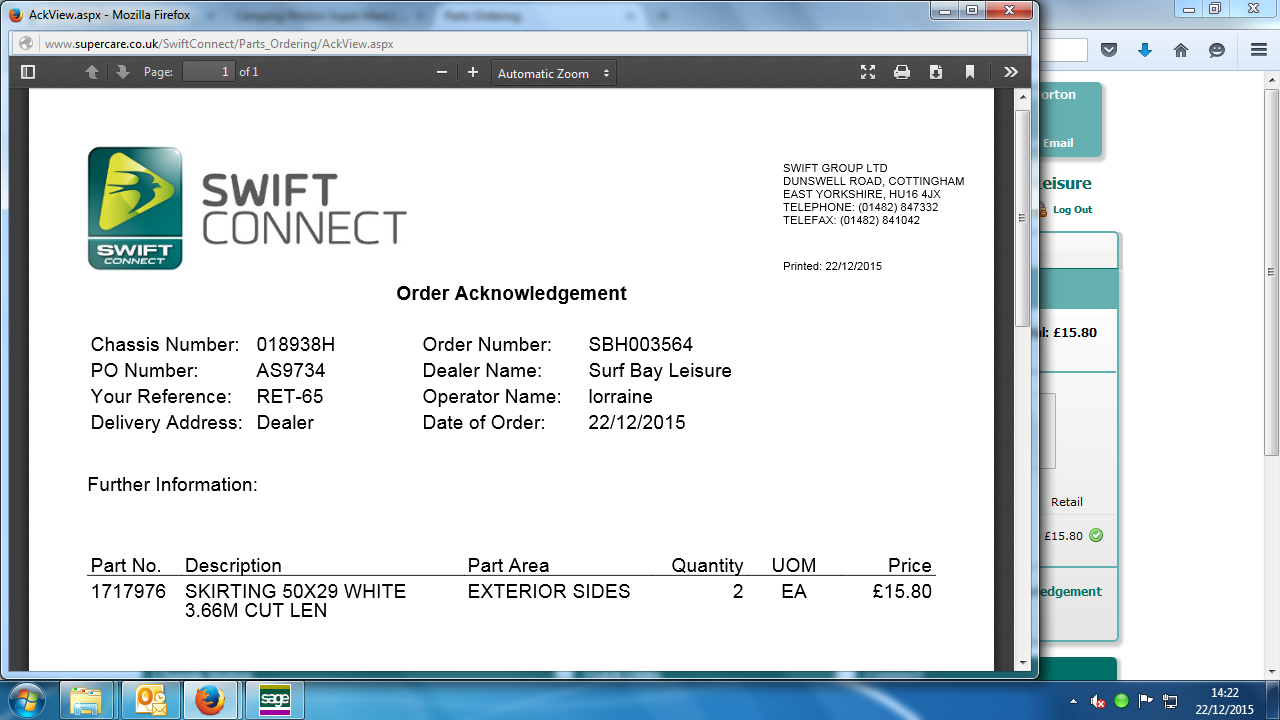The height and width of the screenshot is (720, 1280).
Task: Open the PDF current view bookmark
Action: [x=970, y=72]
